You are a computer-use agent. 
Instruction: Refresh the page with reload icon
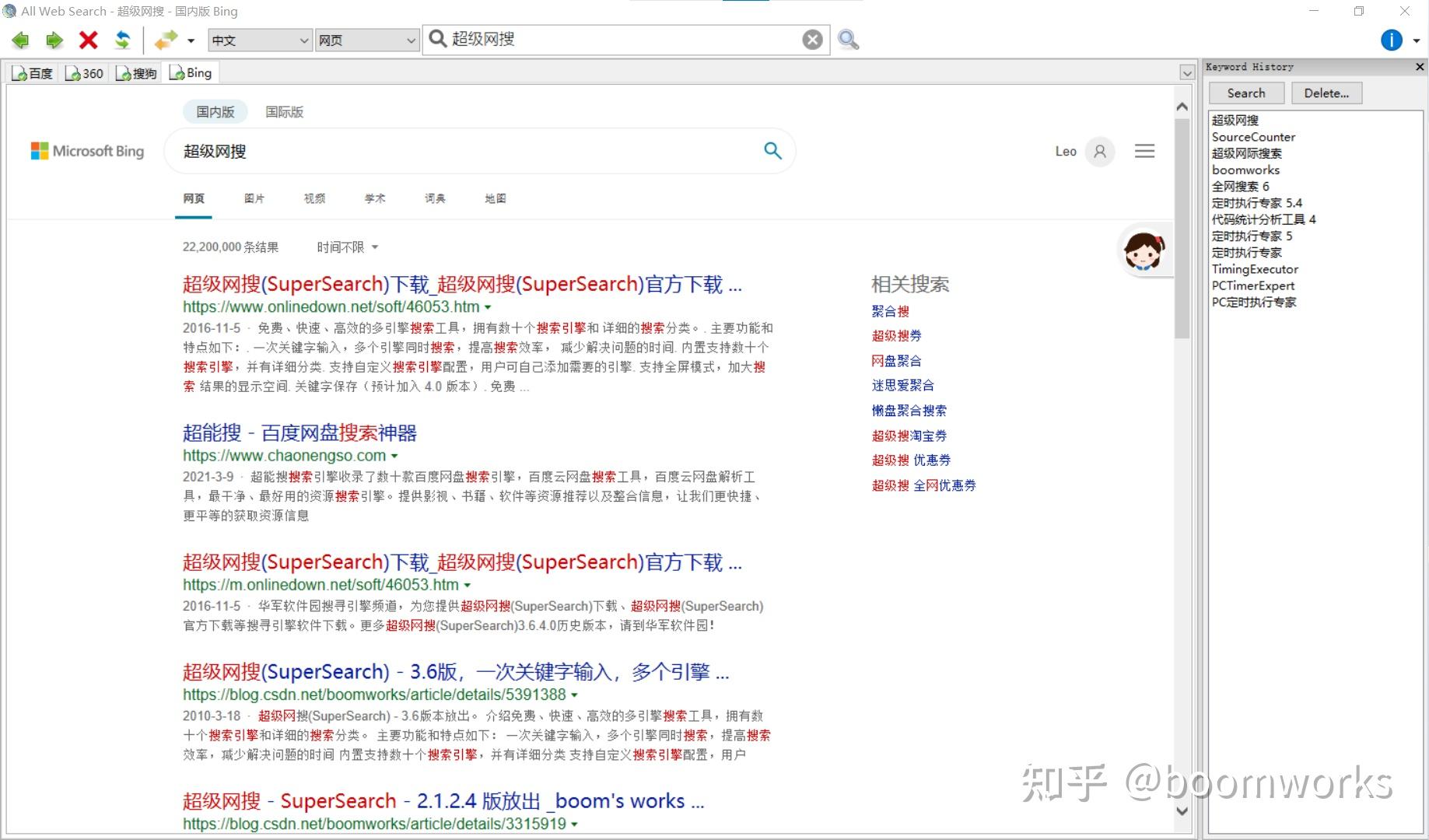point(123,40)
